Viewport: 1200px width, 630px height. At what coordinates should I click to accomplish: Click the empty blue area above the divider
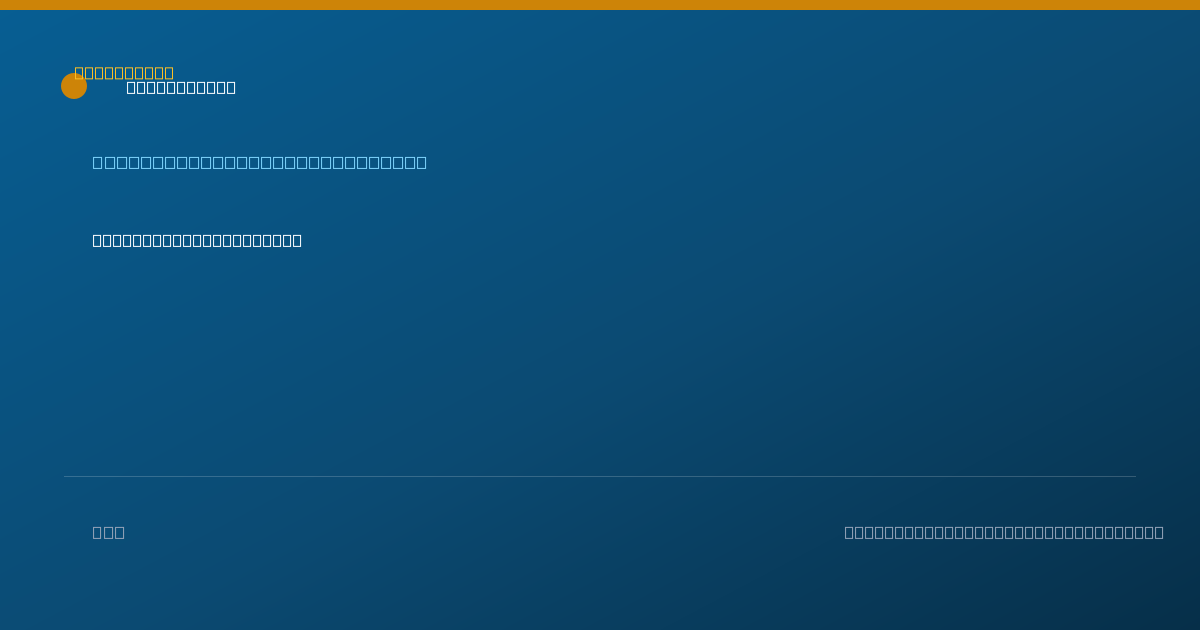click(x=600, y=360)
